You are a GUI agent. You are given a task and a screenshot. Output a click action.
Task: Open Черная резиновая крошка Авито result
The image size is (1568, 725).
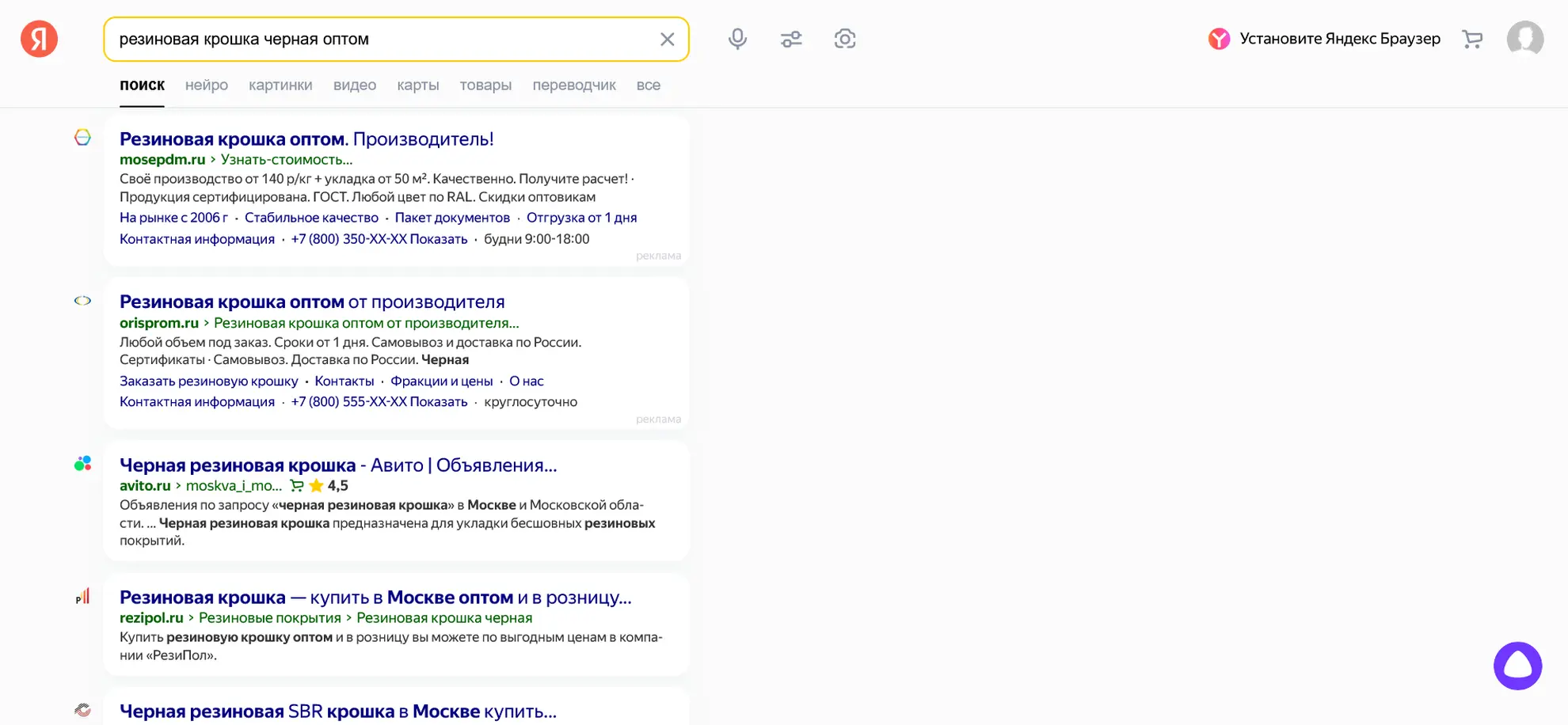(x=338, y=465)
